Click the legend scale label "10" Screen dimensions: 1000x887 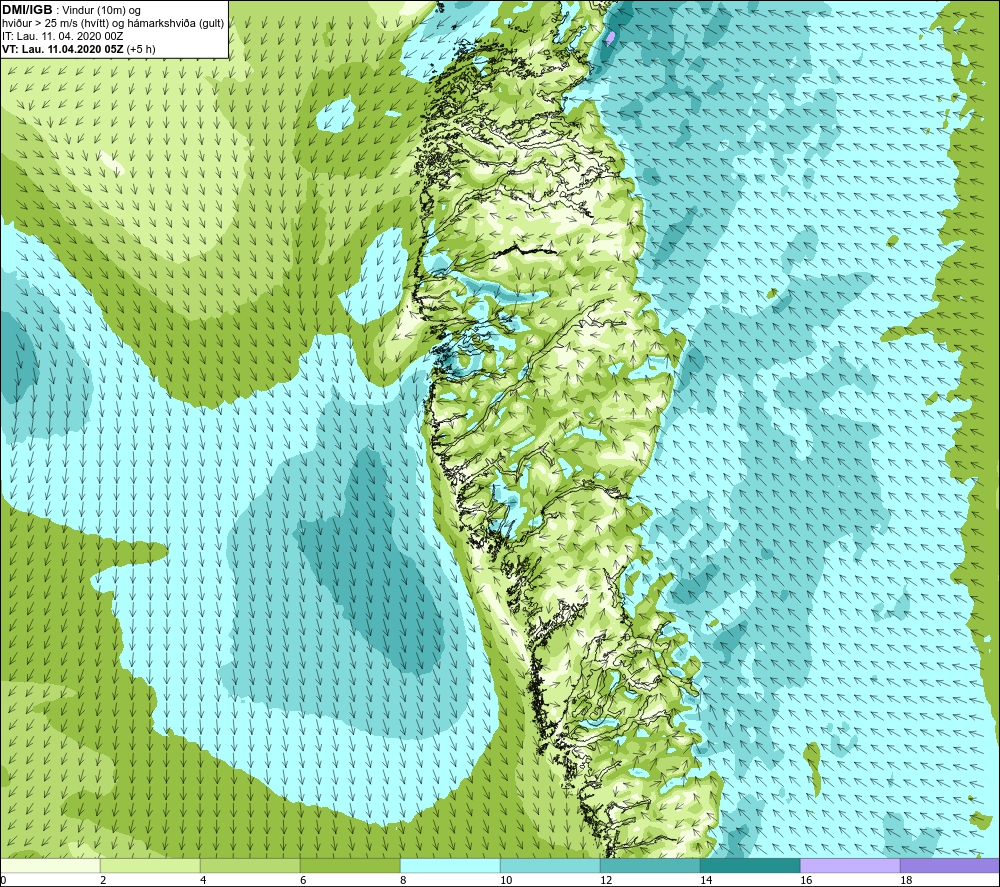[505, 881]
